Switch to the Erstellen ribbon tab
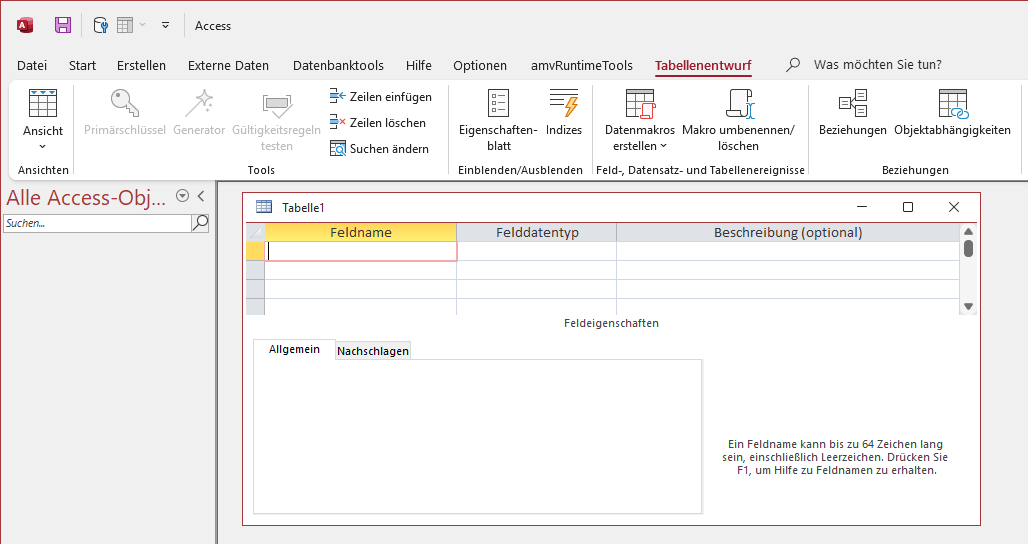Image resolution: width=1028 pixels, height=544 pixels. pos(141,66)
